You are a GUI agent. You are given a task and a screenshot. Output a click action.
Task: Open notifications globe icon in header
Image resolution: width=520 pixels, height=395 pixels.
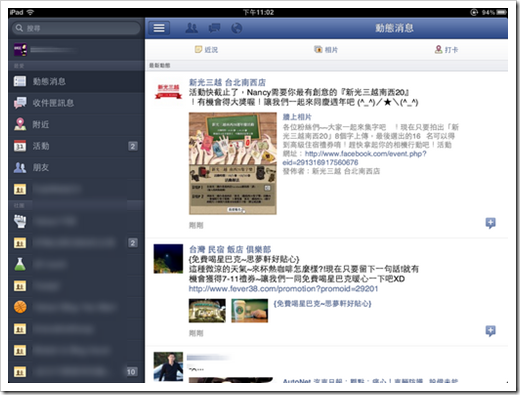(x=237, y=28)
